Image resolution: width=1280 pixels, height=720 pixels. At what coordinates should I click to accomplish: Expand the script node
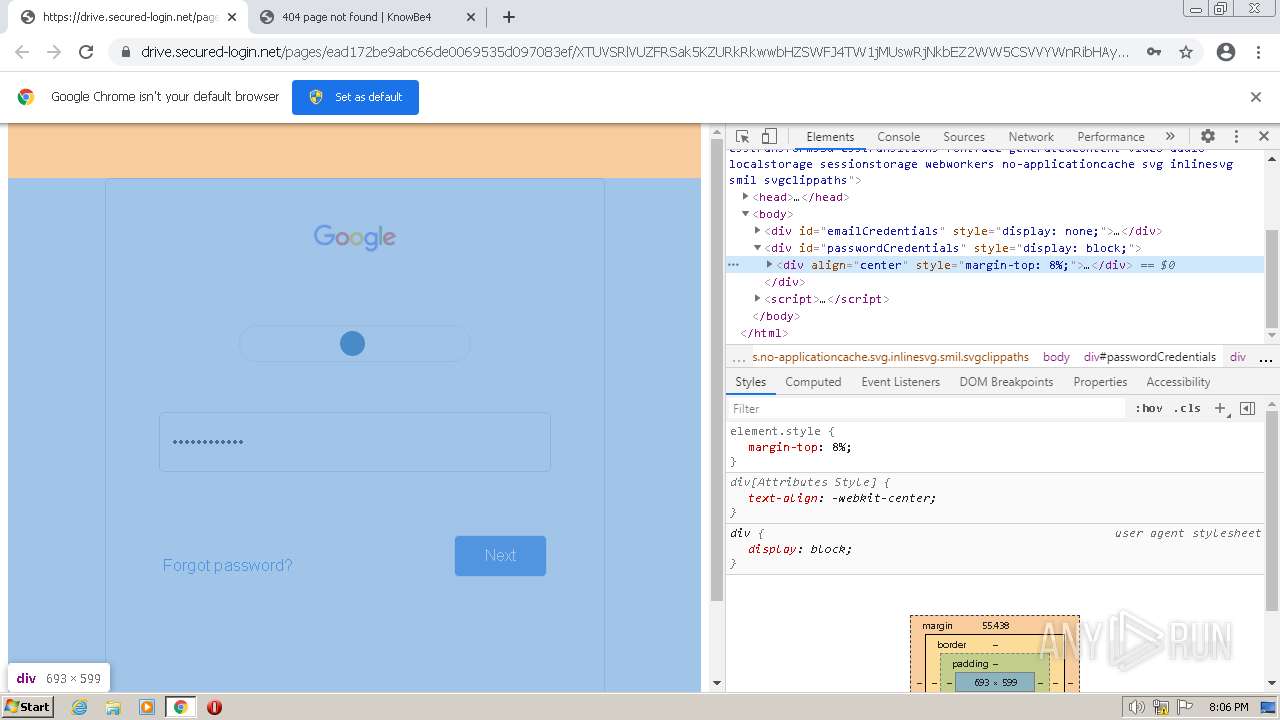[x=758, y=299]
